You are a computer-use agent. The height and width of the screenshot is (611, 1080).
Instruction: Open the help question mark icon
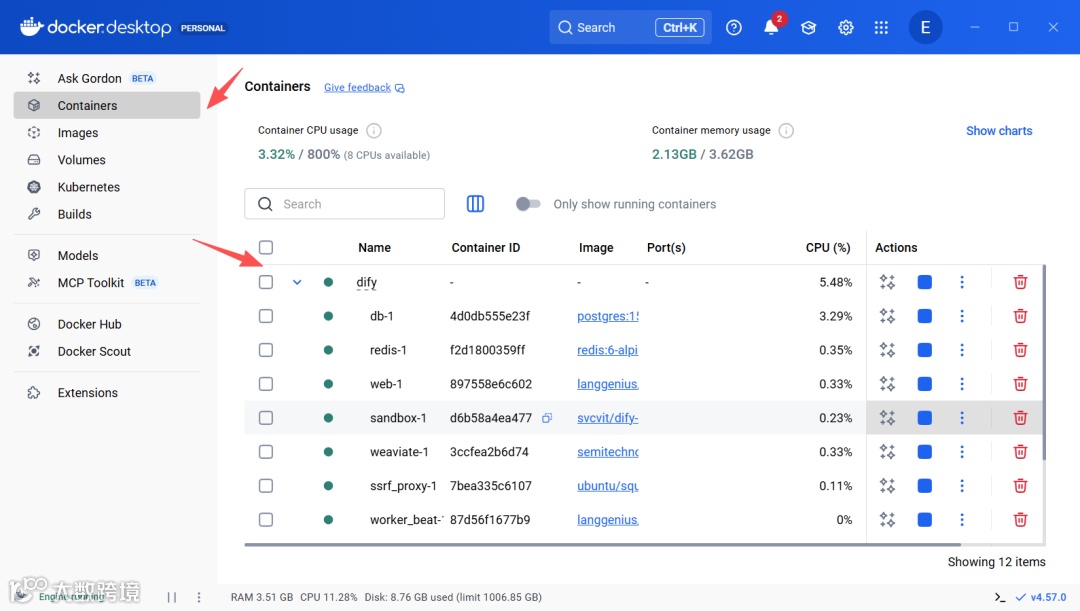(x=734, y=28)
